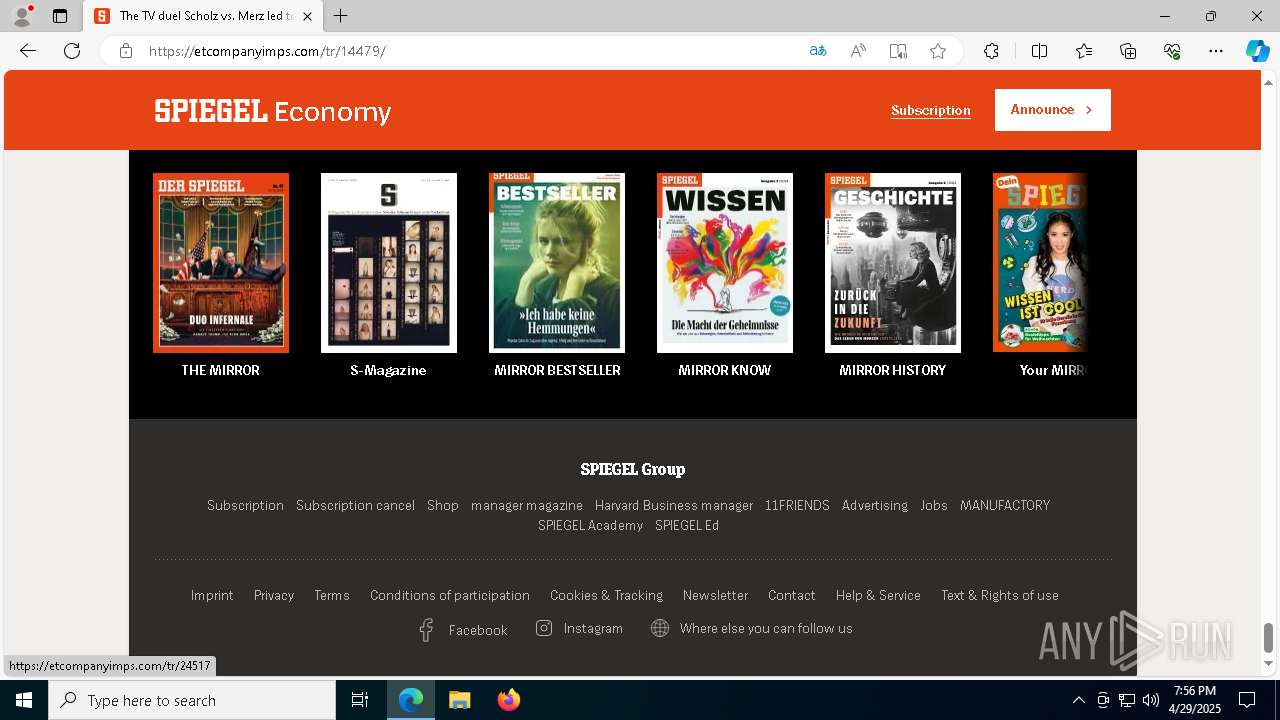This screenshot has width=1280, height=720.
Task: Click the MIRROR BESTSELLER caption
Action: 557,370
